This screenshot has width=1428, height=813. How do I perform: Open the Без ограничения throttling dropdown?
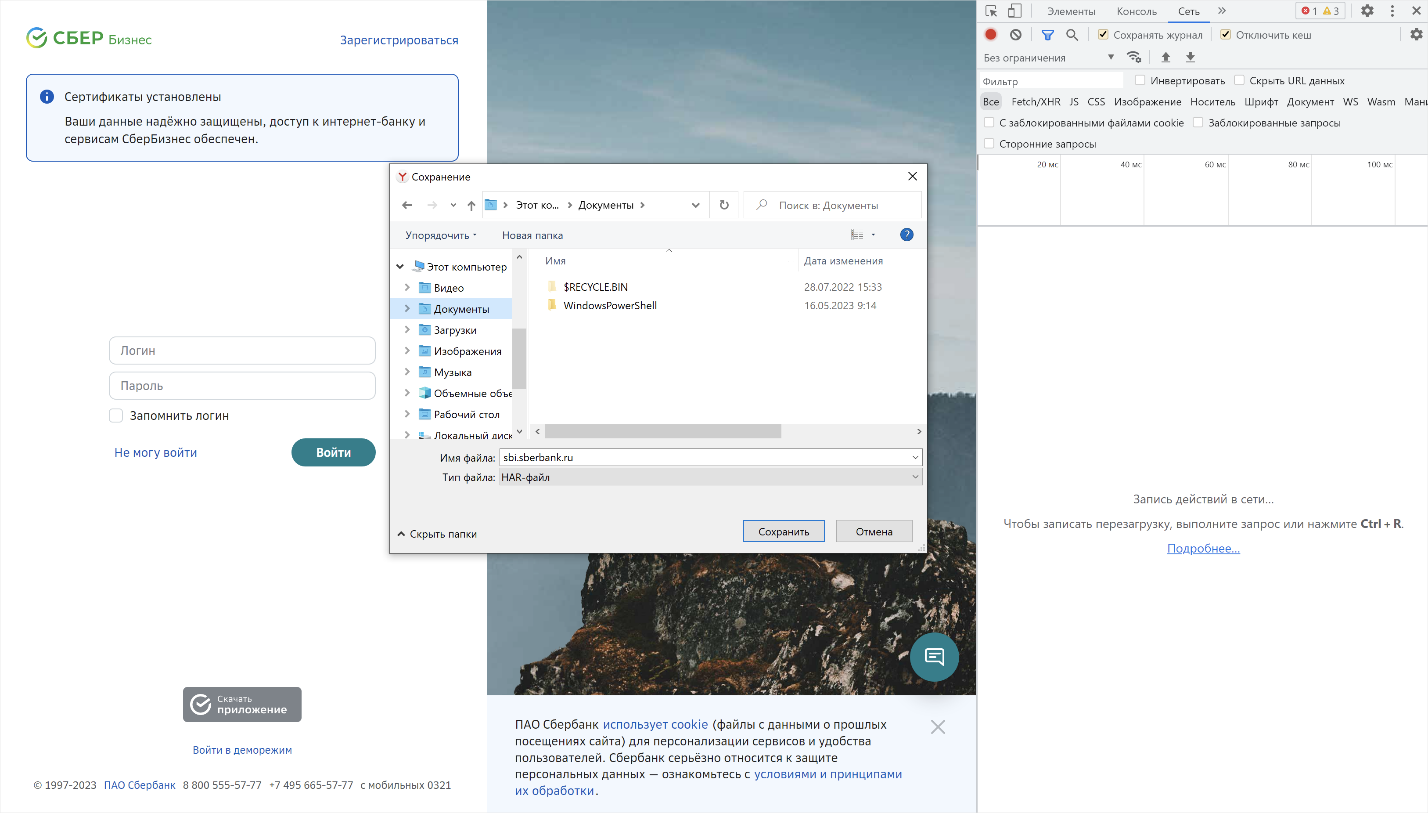click(x=1049, y=57)
